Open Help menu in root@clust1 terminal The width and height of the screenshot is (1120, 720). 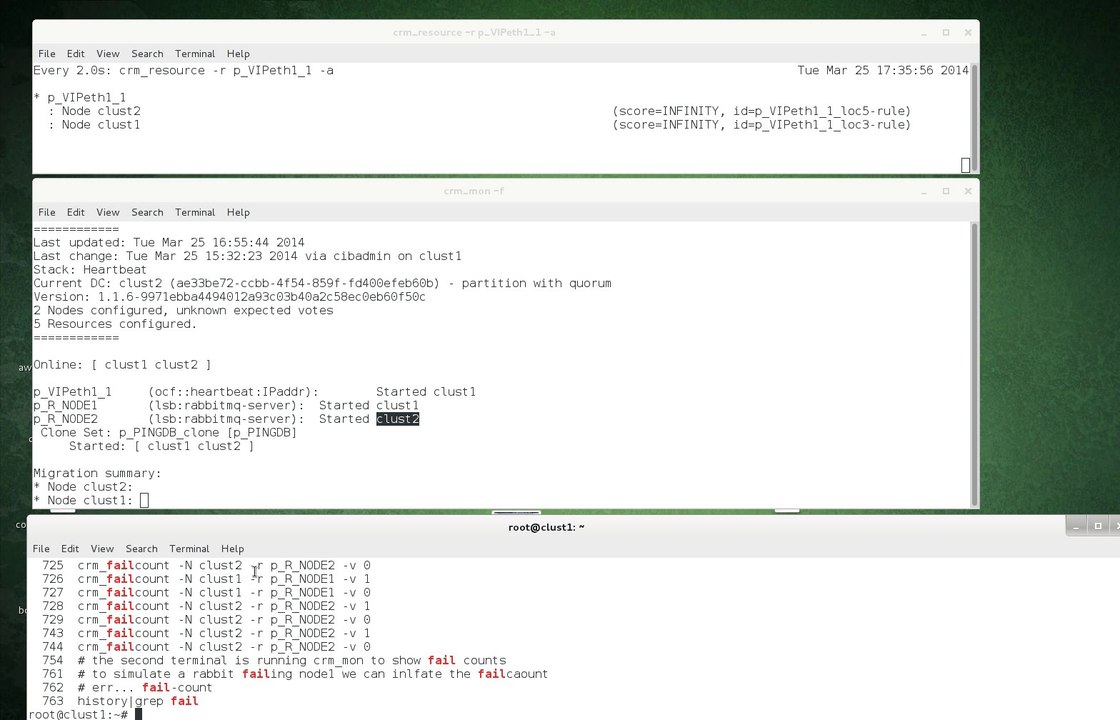232,549
